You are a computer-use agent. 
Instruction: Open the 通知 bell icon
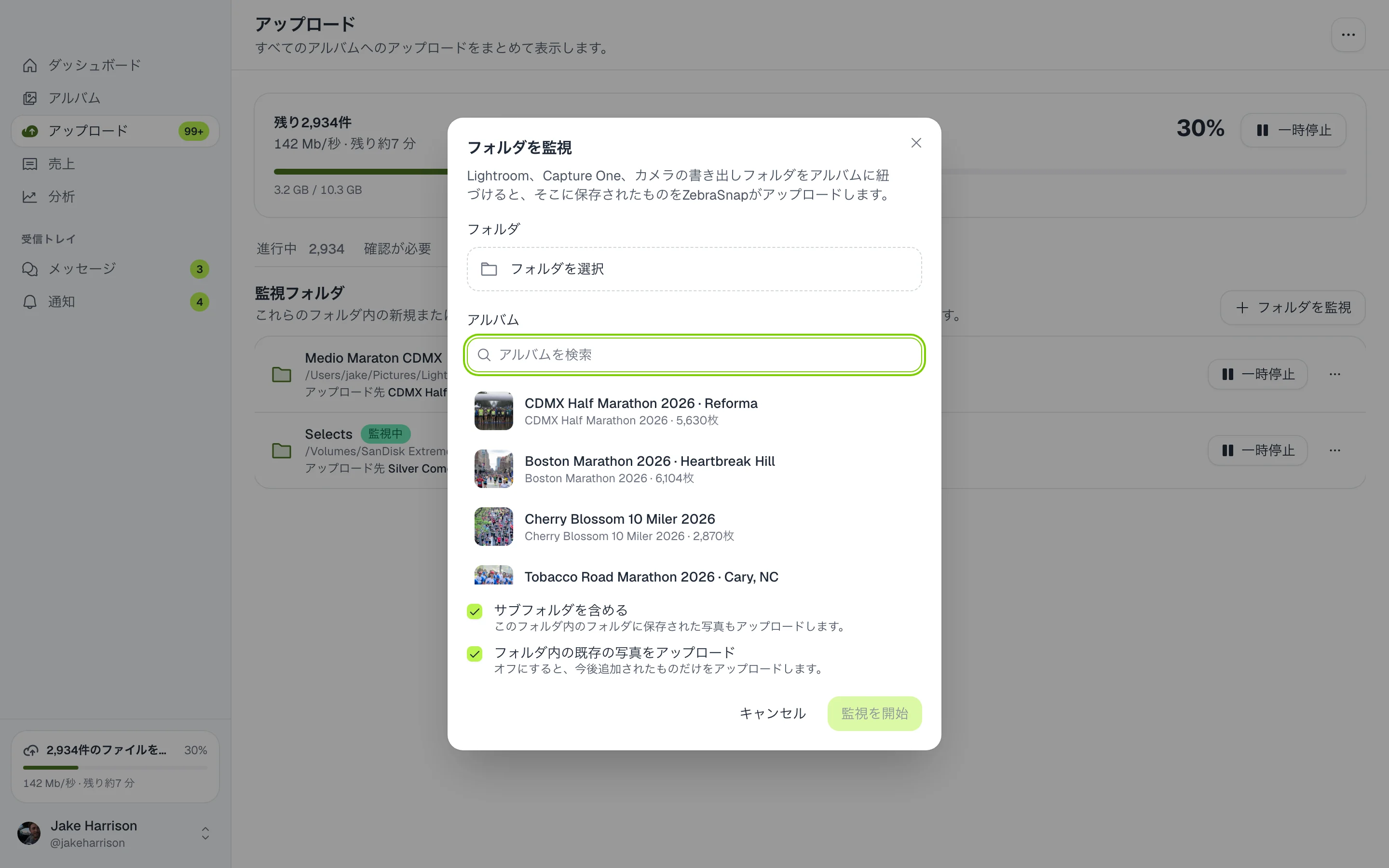(x=30, y=302)
